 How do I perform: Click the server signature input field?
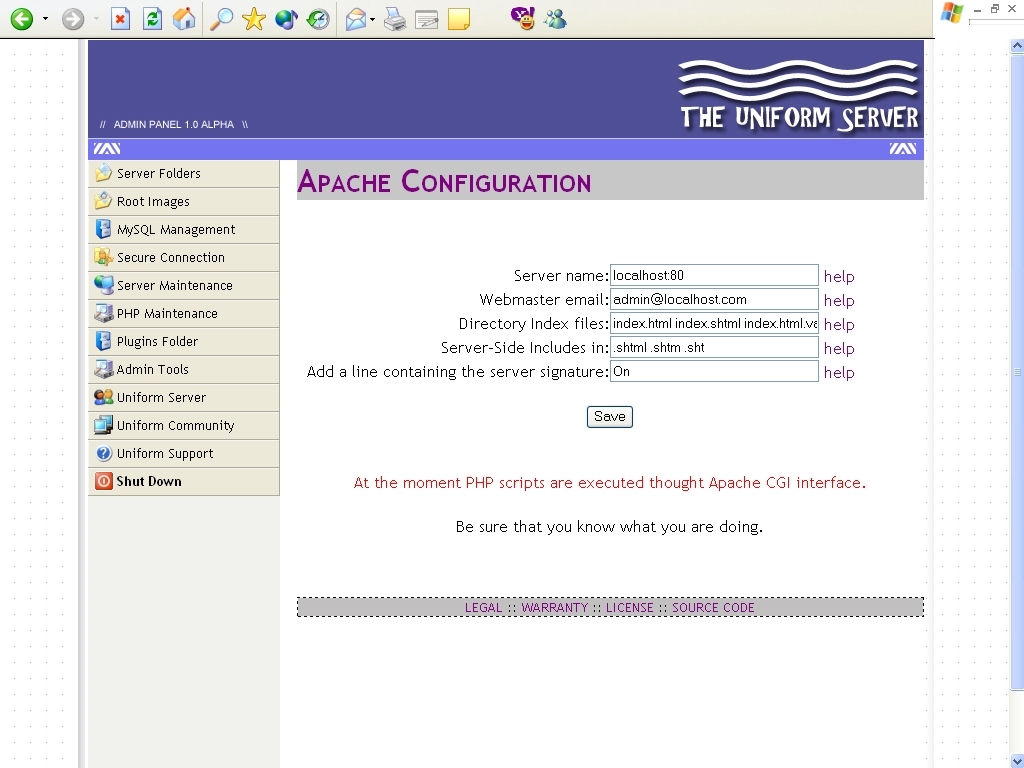point(714,372)
